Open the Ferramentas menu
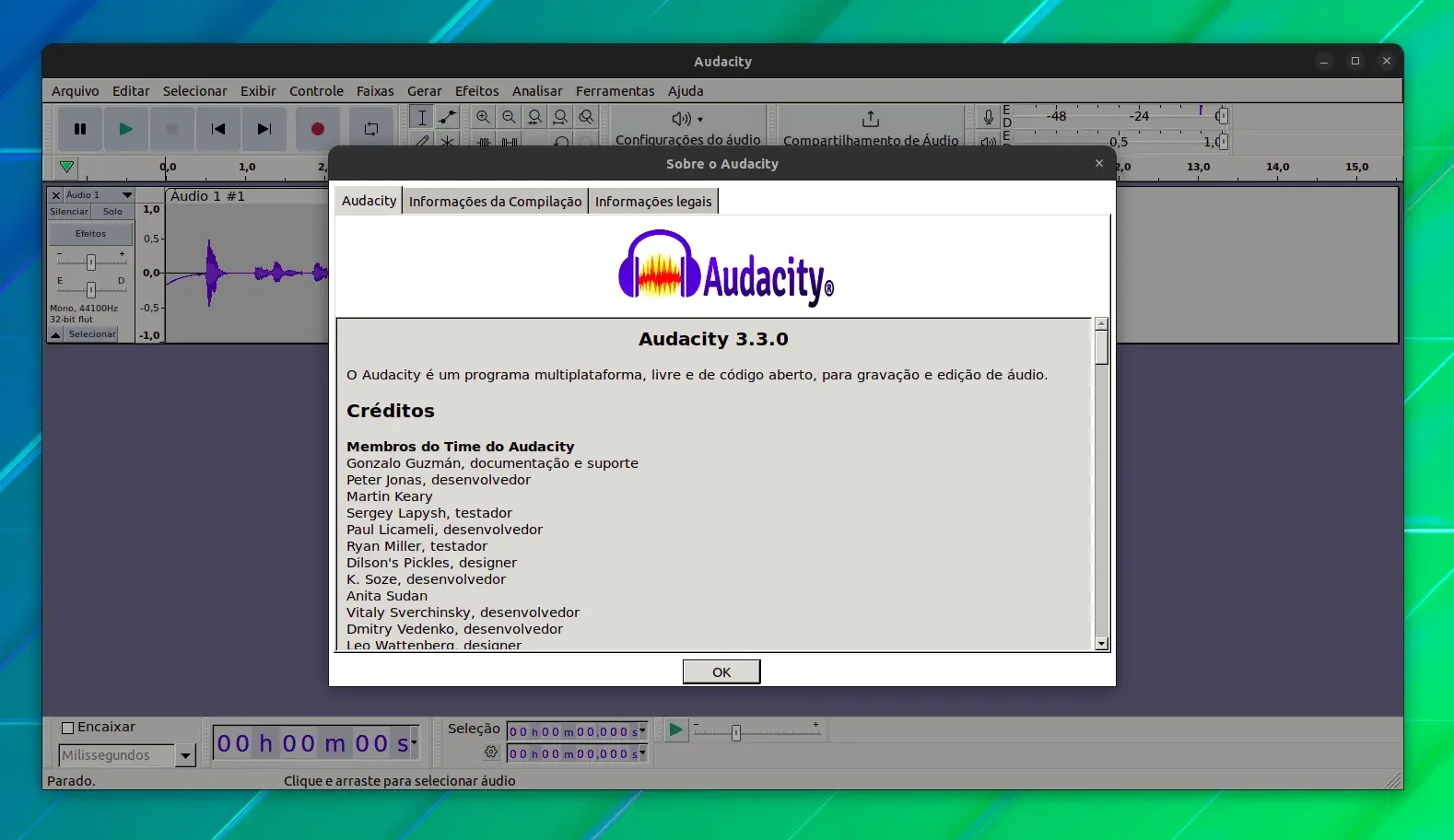Viewport: 1454px width, 840px height. click(616, 91)
